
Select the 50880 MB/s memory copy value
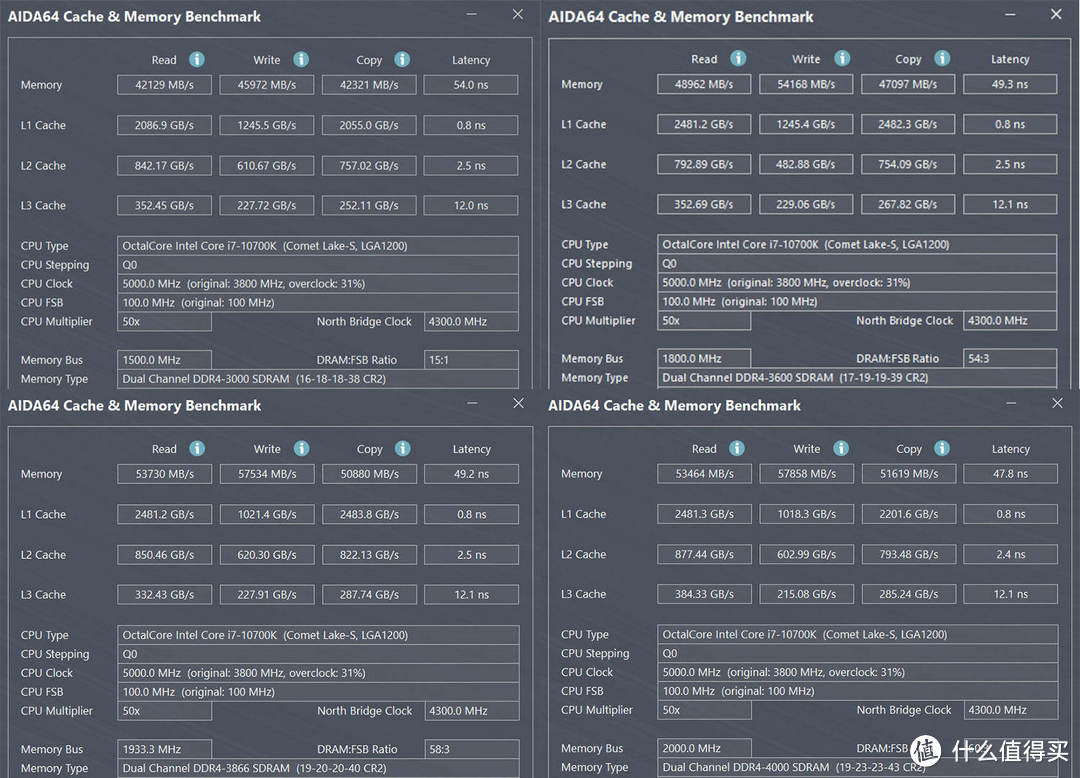coord(370,474)
